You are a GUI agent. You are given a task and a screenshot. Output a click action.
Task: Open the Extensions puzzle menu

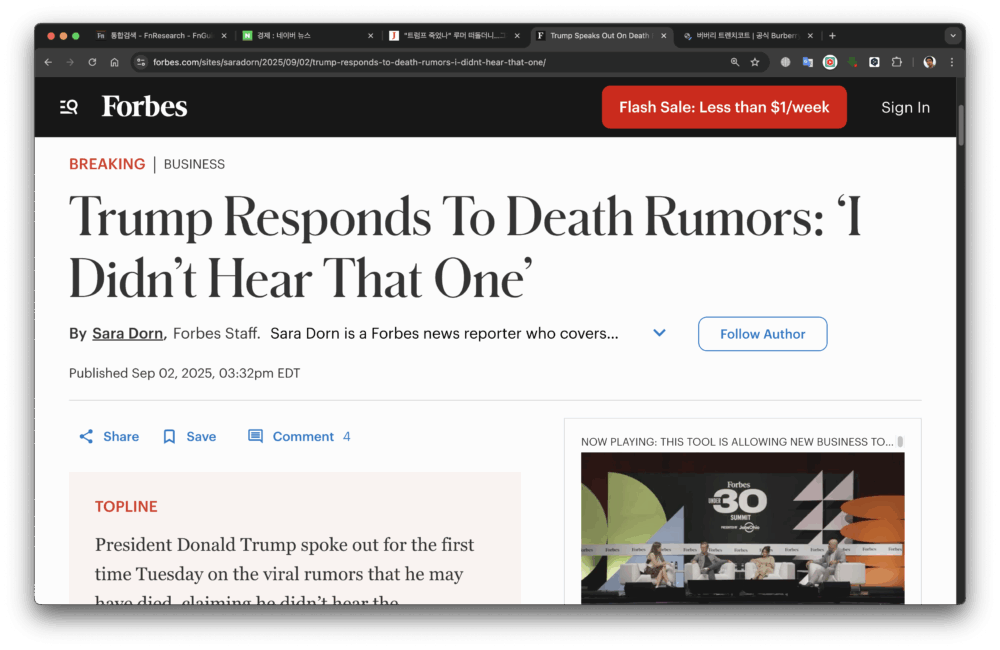coord(897,62)
